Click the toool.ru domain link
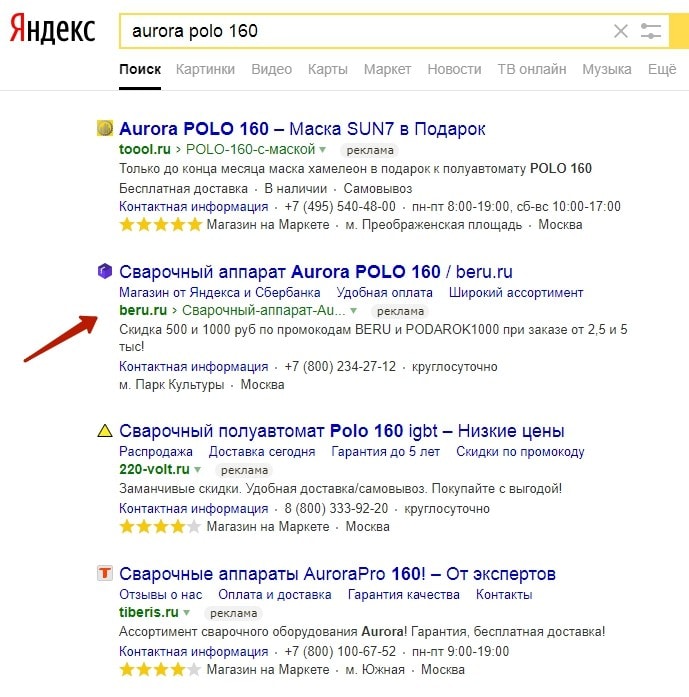Image resolution: width=689 pixels, height=697 pixels. pyautogui.click(x=144, y=149)
